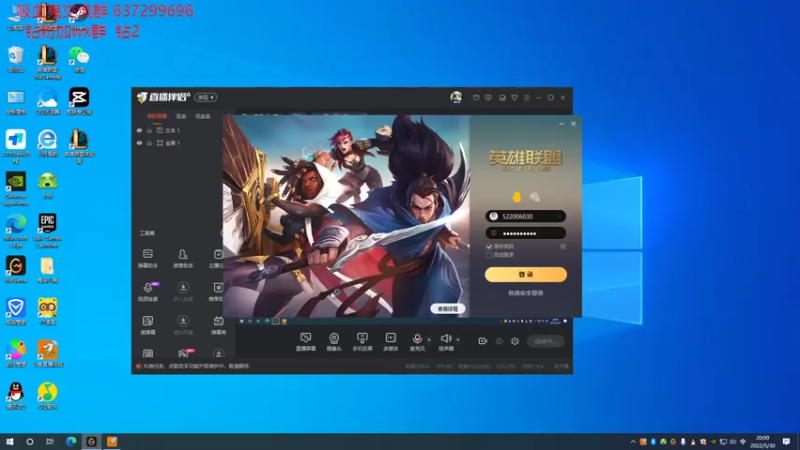Open Edge browser from taskbar
The height and width of the screenshot is (450, 800).
71,442
